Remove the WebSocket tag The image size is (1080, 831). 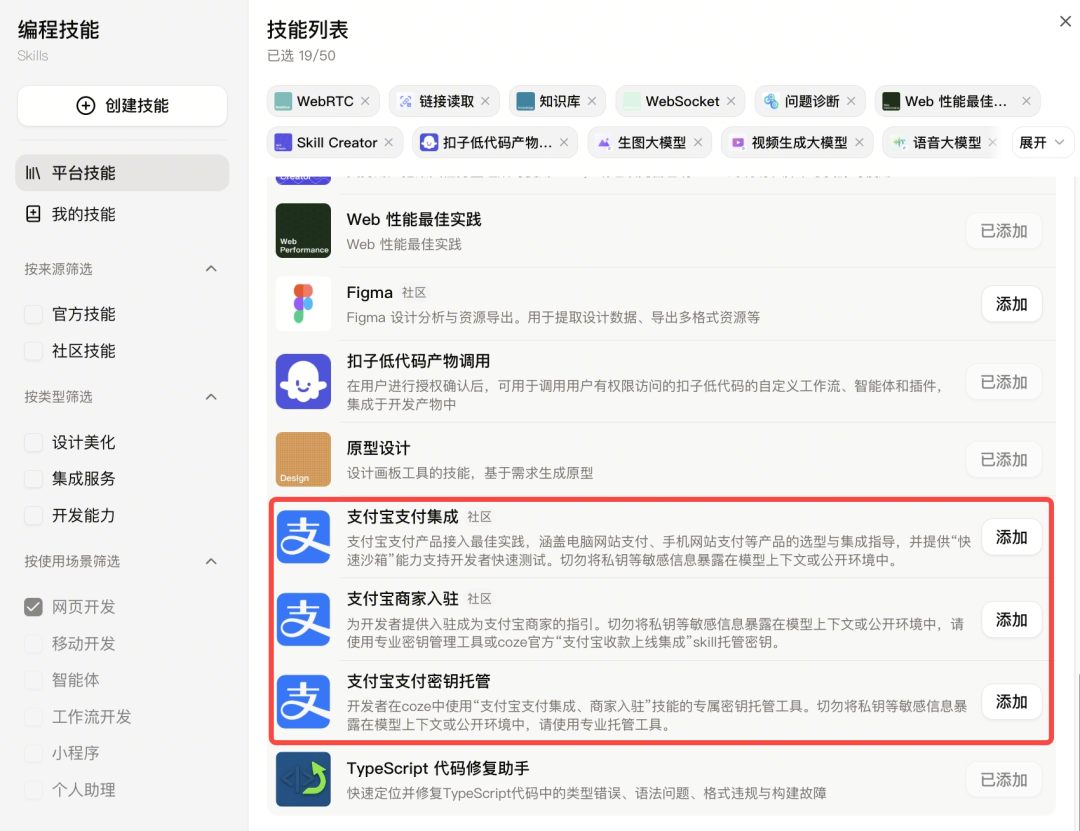731,101
